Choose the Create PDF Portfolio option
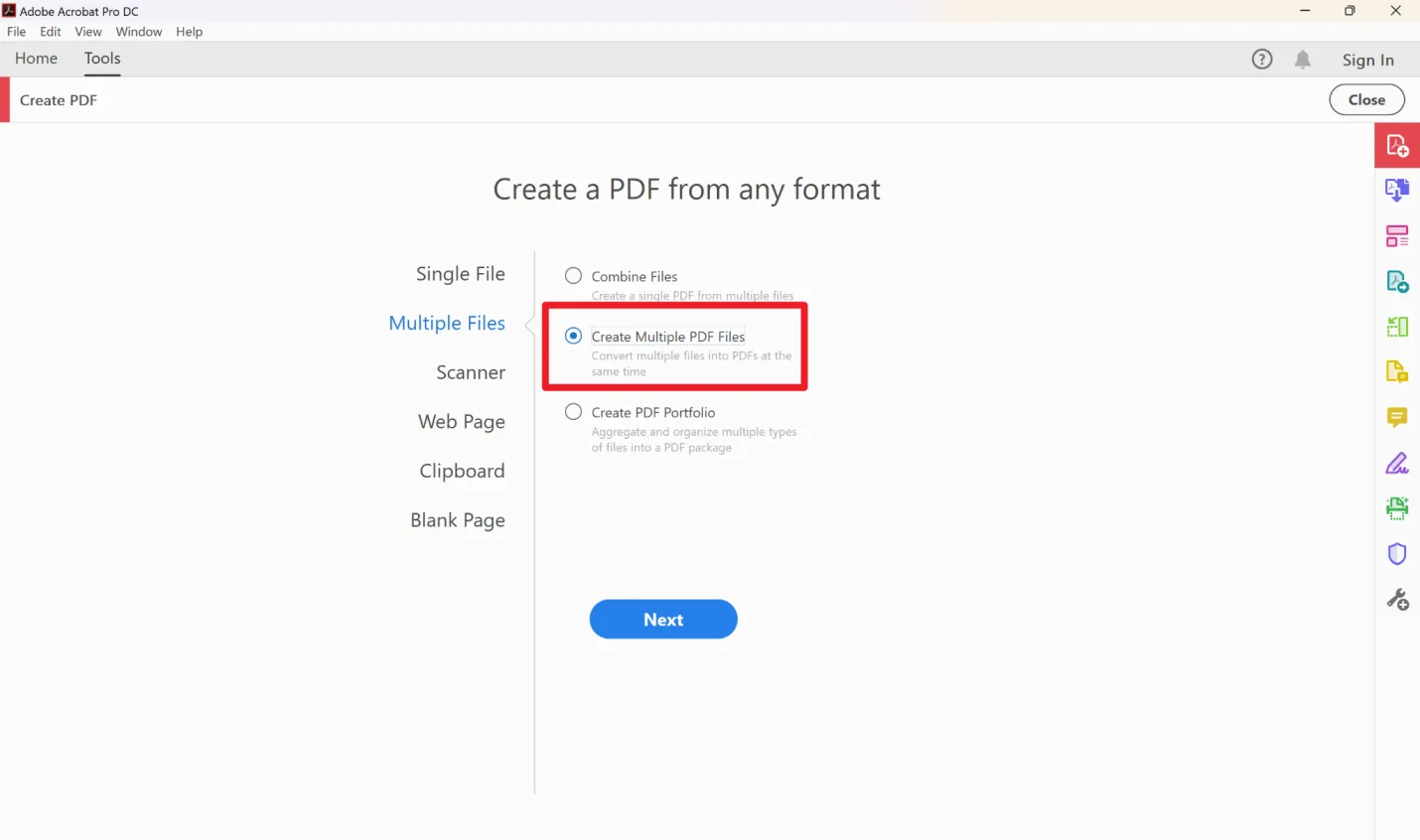Screen dimensions: 1420x840 click(x=573, y=411)
